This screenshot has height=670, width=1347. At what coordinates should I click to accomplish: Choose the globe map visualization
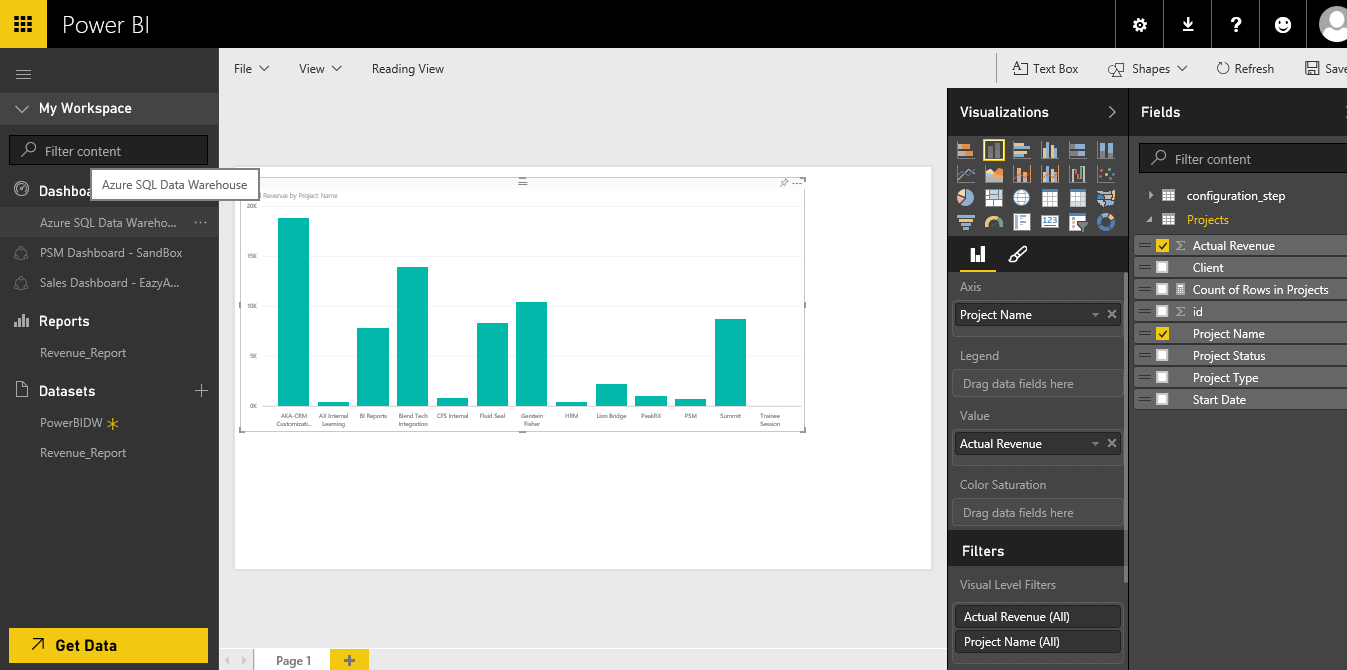(1021, 198)
